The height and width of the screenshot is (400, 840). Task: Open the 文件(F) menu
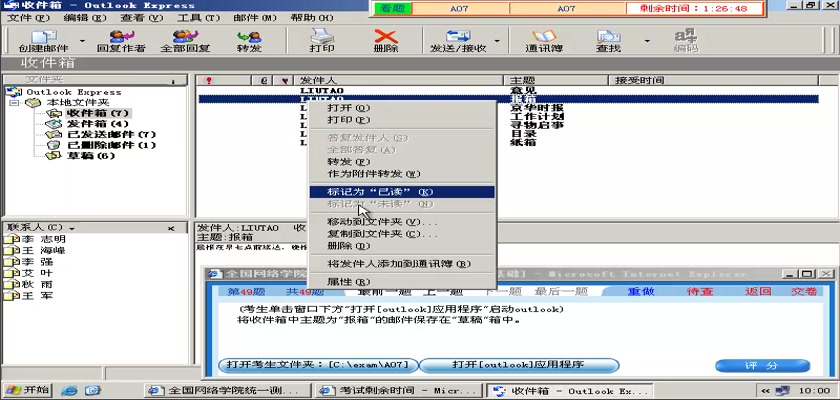(28, 18)
